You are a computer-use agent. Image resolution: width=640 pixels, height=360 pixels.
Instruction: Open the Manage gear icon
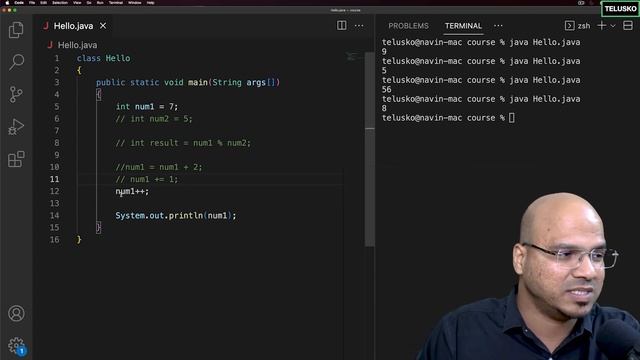tap(16, 346)
